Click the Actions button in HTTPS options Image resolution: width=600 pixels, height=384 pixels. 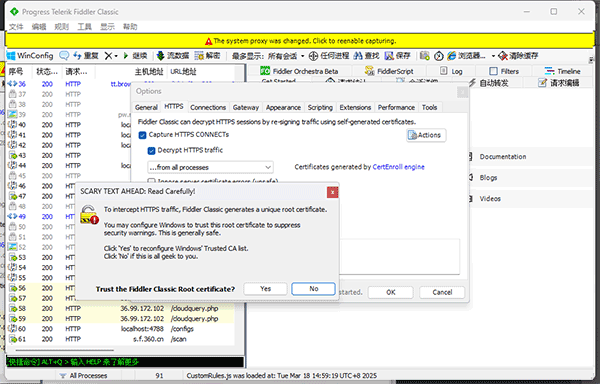pos(426,135)
